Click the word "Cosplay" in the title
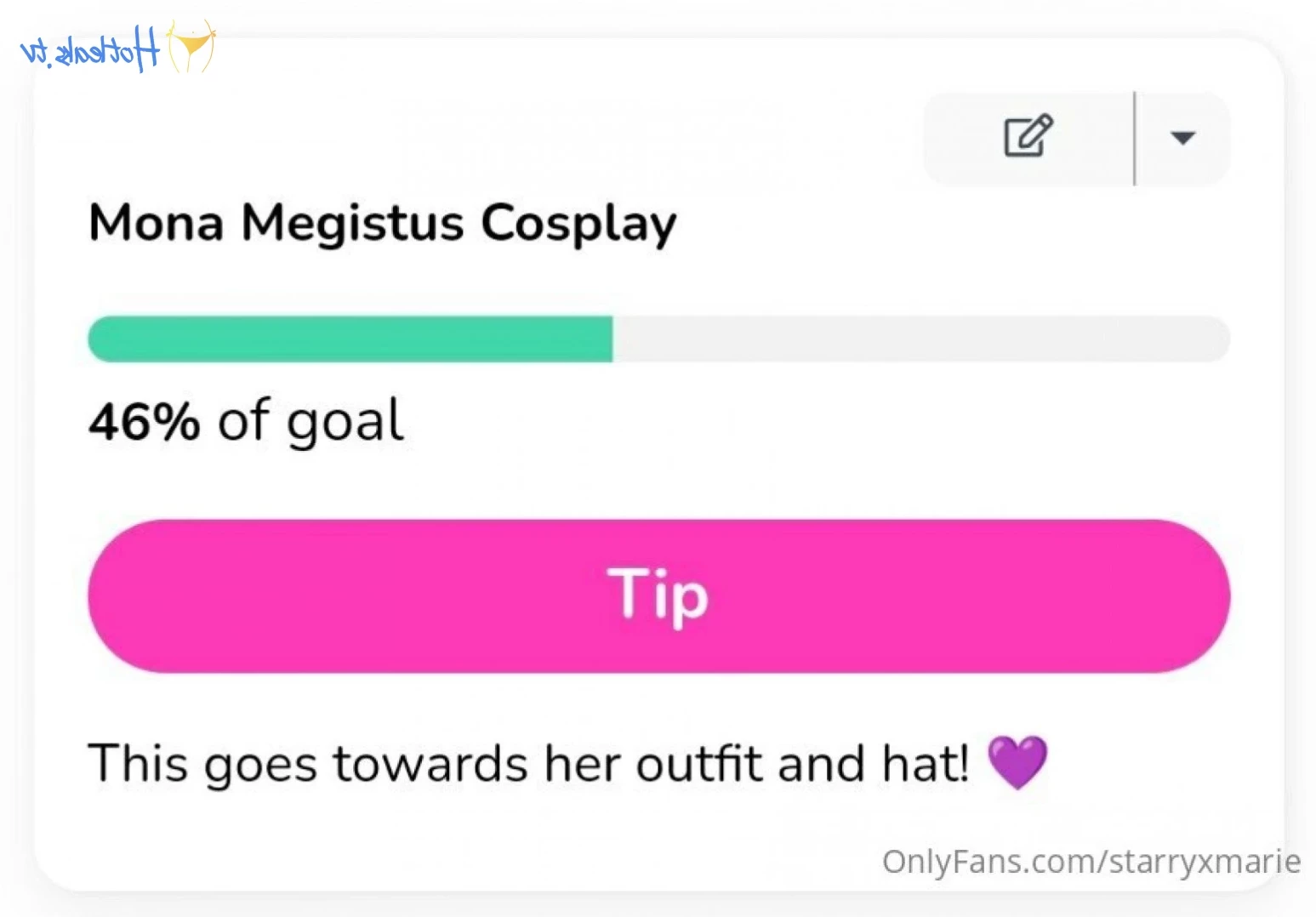 578,224
